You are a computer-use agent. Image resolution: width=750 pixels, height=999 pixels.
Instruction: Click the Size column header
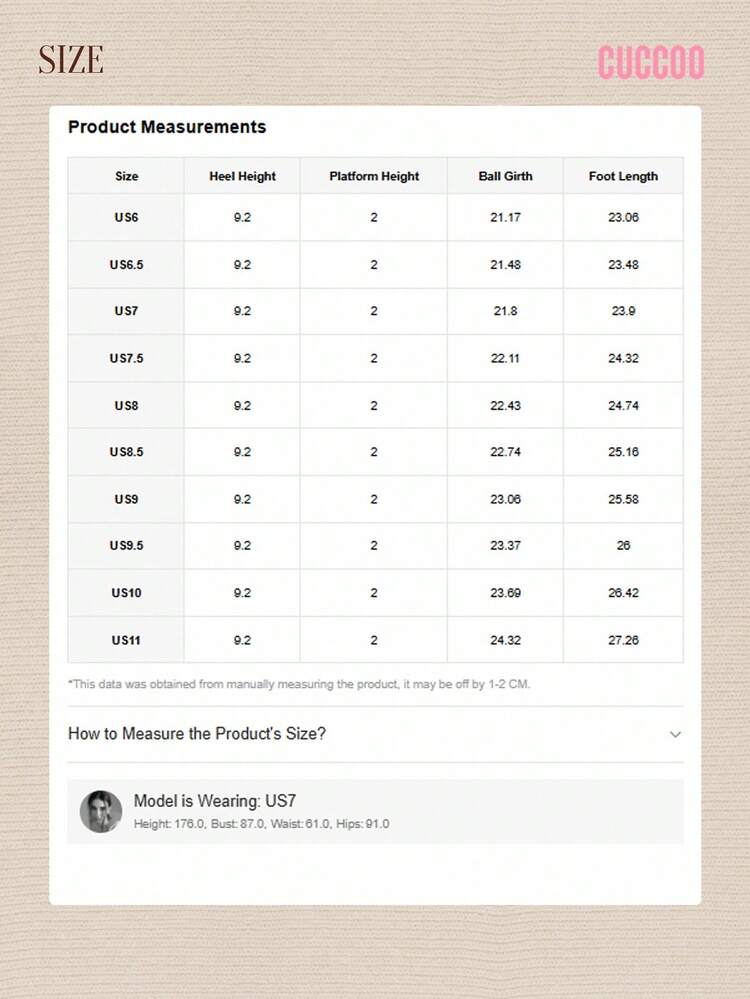tap(127, 176)
